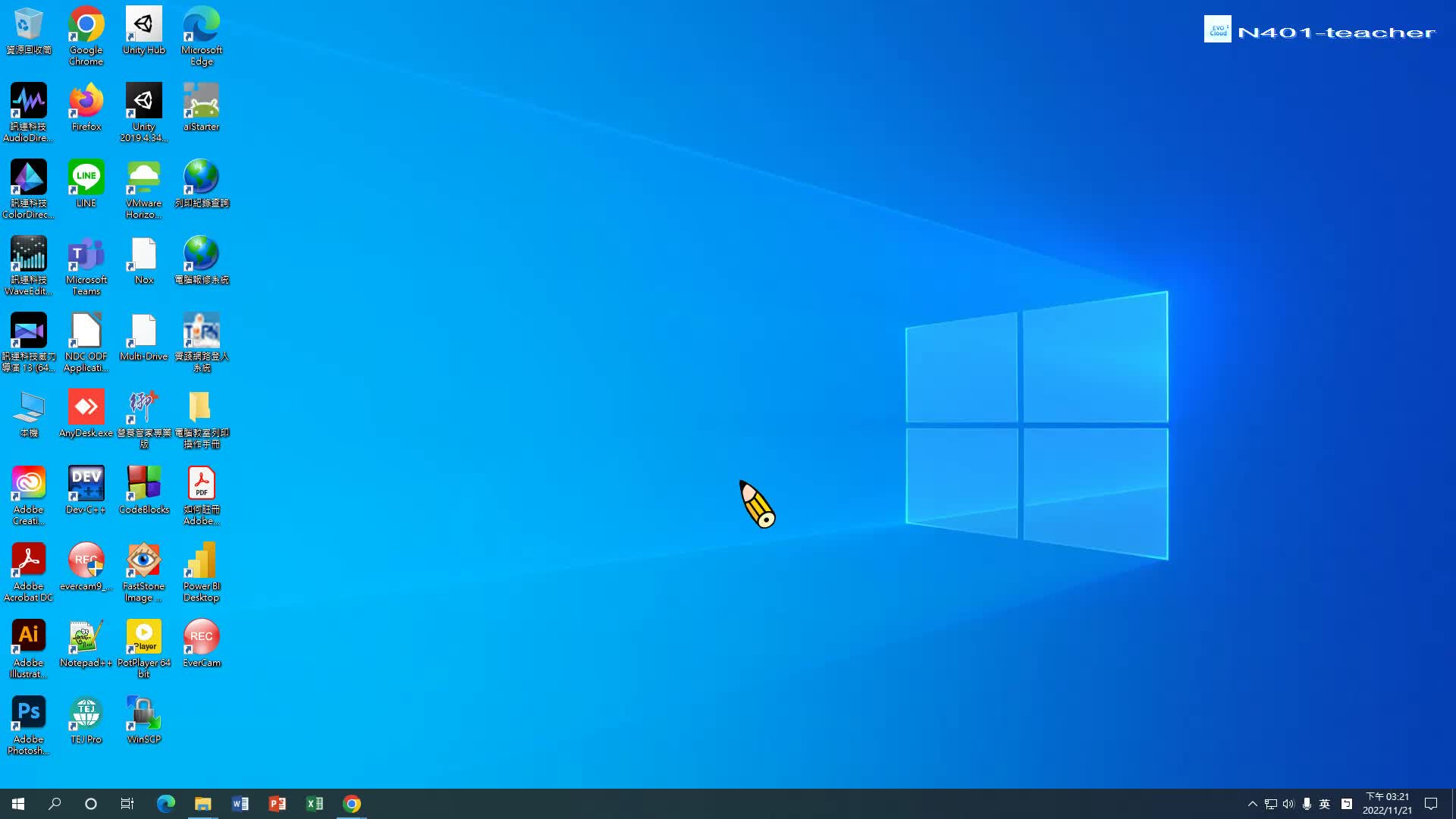Viewport: 1456px width, 819px height.
Task: Open Cortana circle on the taskbar
Action: click(x=91, y=804)
